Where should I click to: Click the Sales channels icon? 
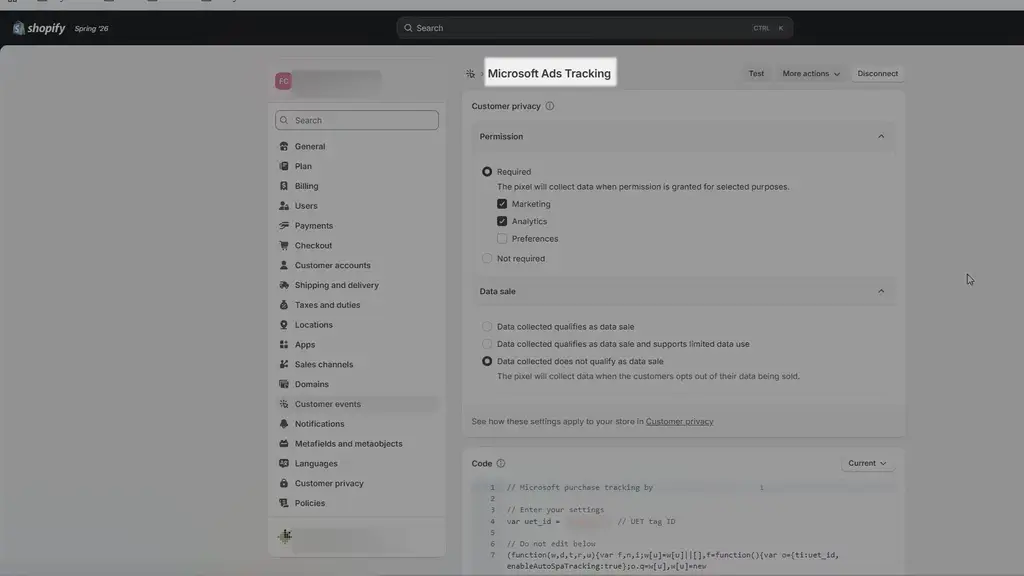[x=283, y=364]
